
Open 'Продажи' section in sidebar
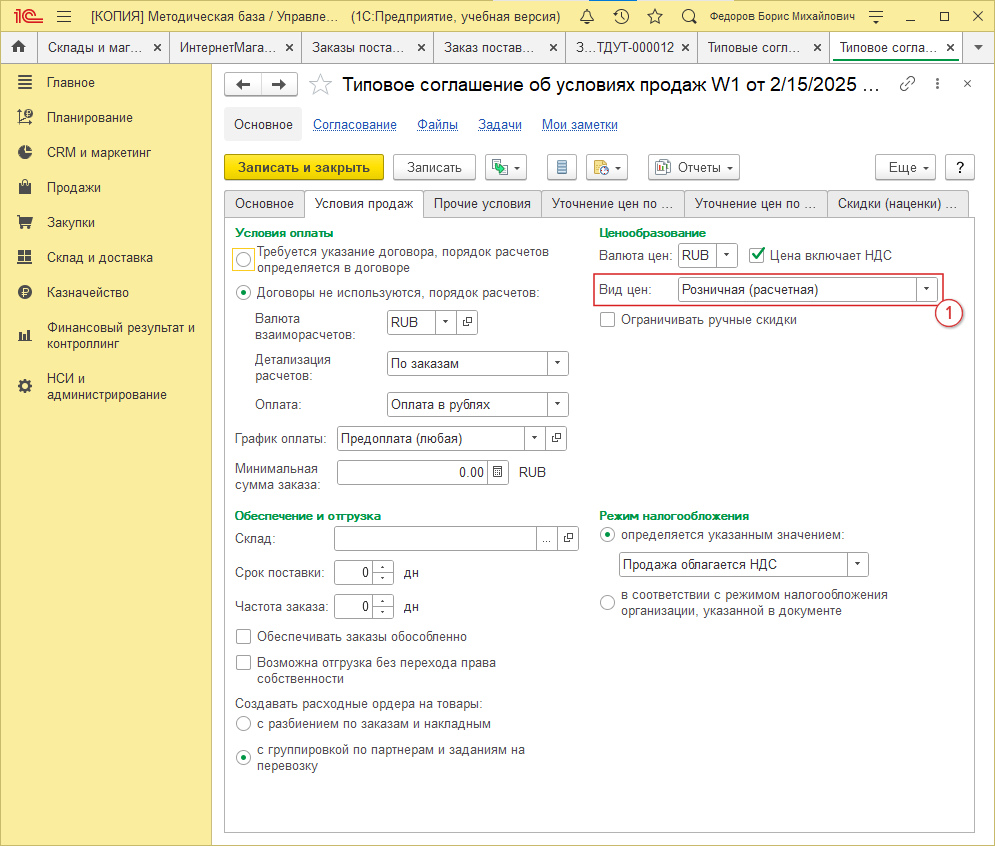[x=73, y=187]
